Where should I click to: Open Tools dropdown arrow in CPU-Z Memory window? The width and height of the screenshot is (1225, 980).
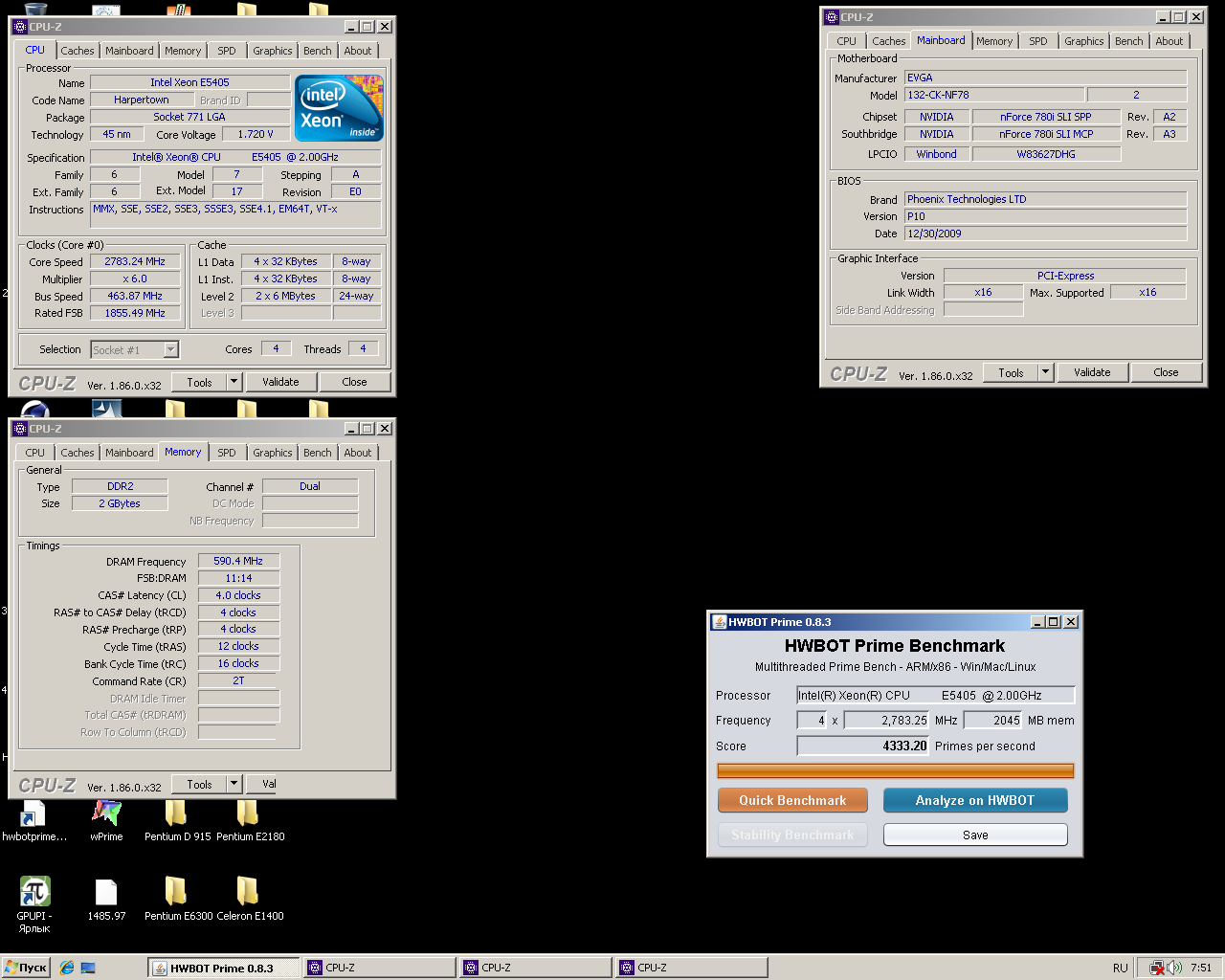point(234,784)
